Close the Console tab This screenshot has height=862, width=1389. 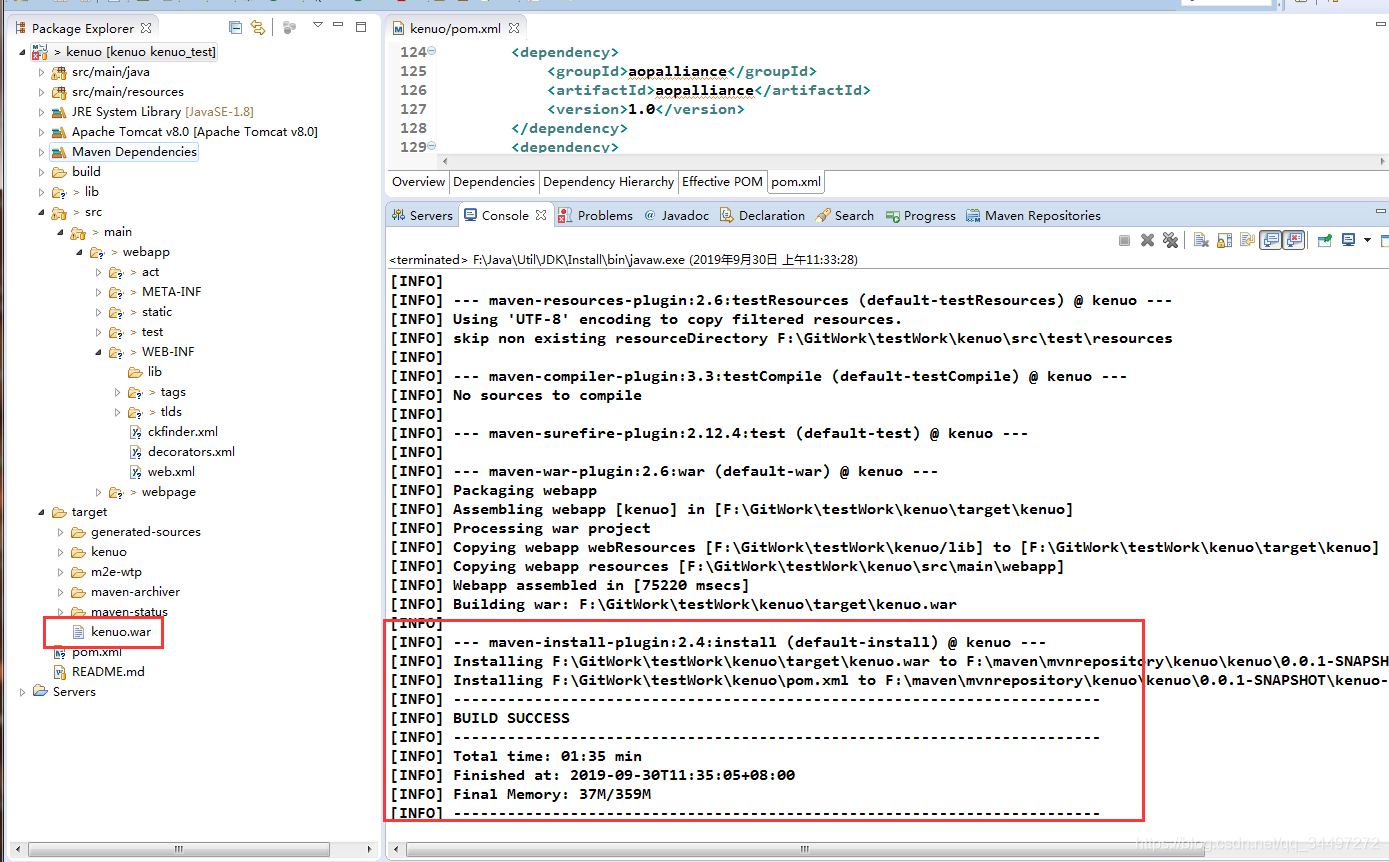(540, 215)
